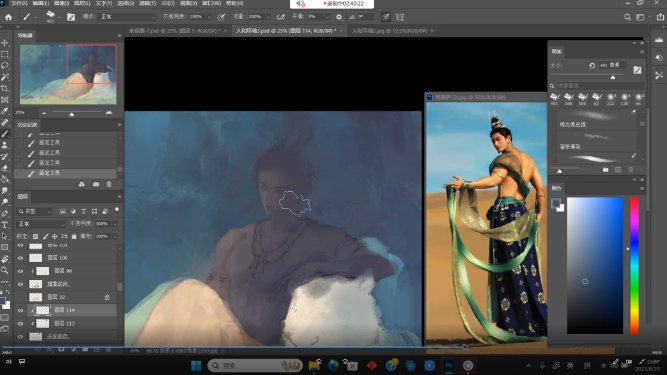Screen dimensions: 667x375
Task: Select the Crop tool
Action: click(x=5, y=88)
